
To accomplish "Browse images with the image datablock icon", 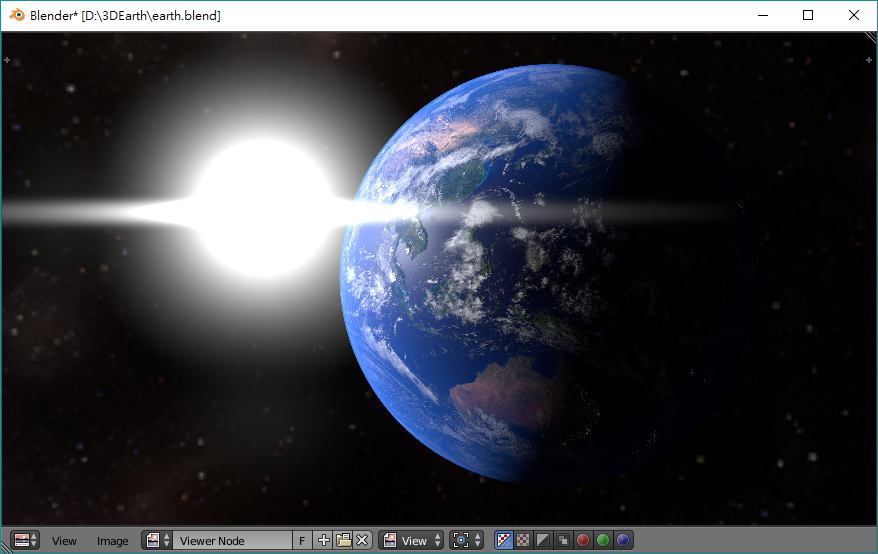I will tap(157, 540).
